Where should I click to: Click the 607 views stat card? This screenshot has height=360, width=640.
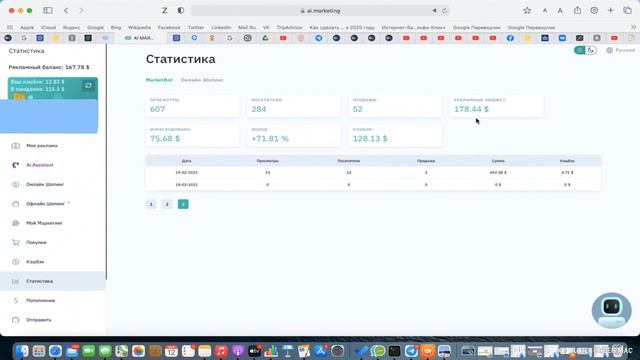[192, 106]
